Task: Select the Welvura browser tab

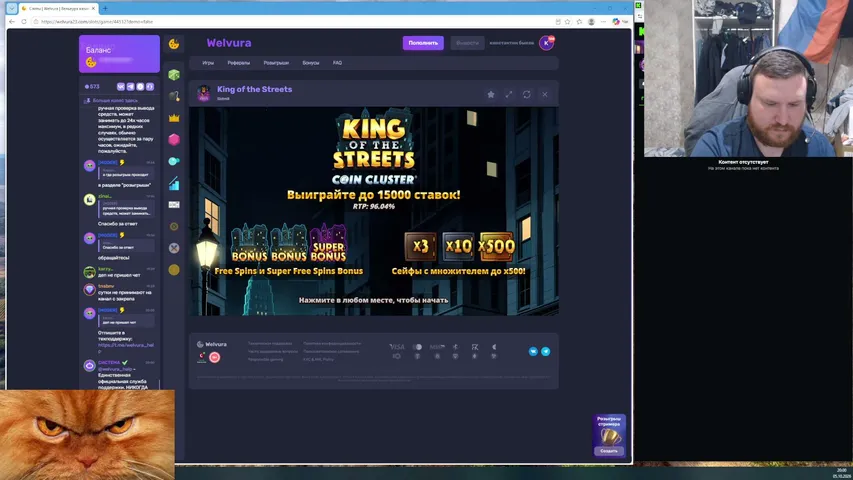Action: pos(58,9)
